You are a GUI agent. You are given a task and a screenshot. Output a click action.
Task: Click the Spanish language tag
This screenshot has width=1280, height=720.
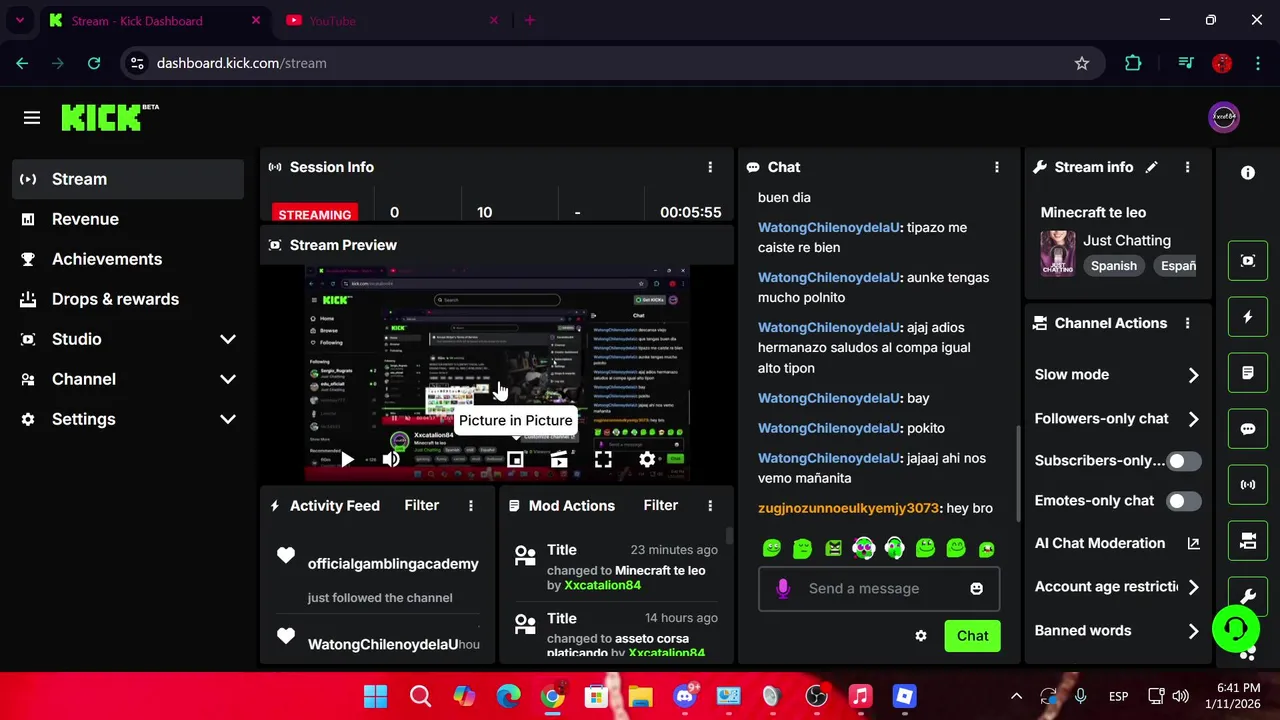(1113, 266)
